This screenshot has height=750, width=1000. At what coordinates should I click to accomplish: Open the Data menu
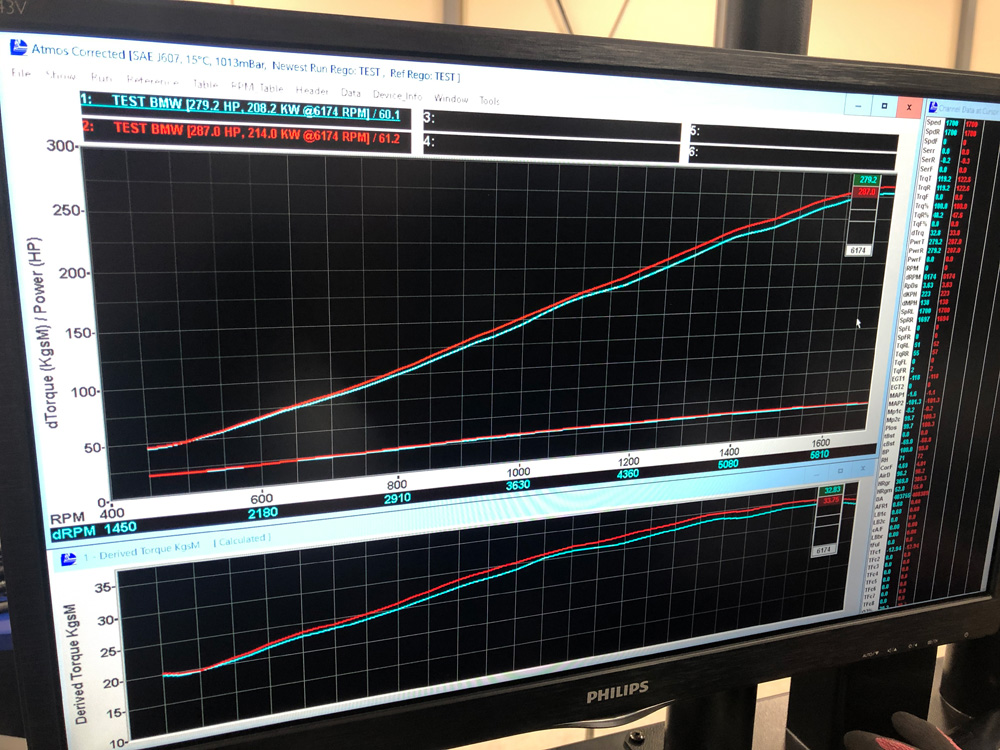(x=351, y=92)
